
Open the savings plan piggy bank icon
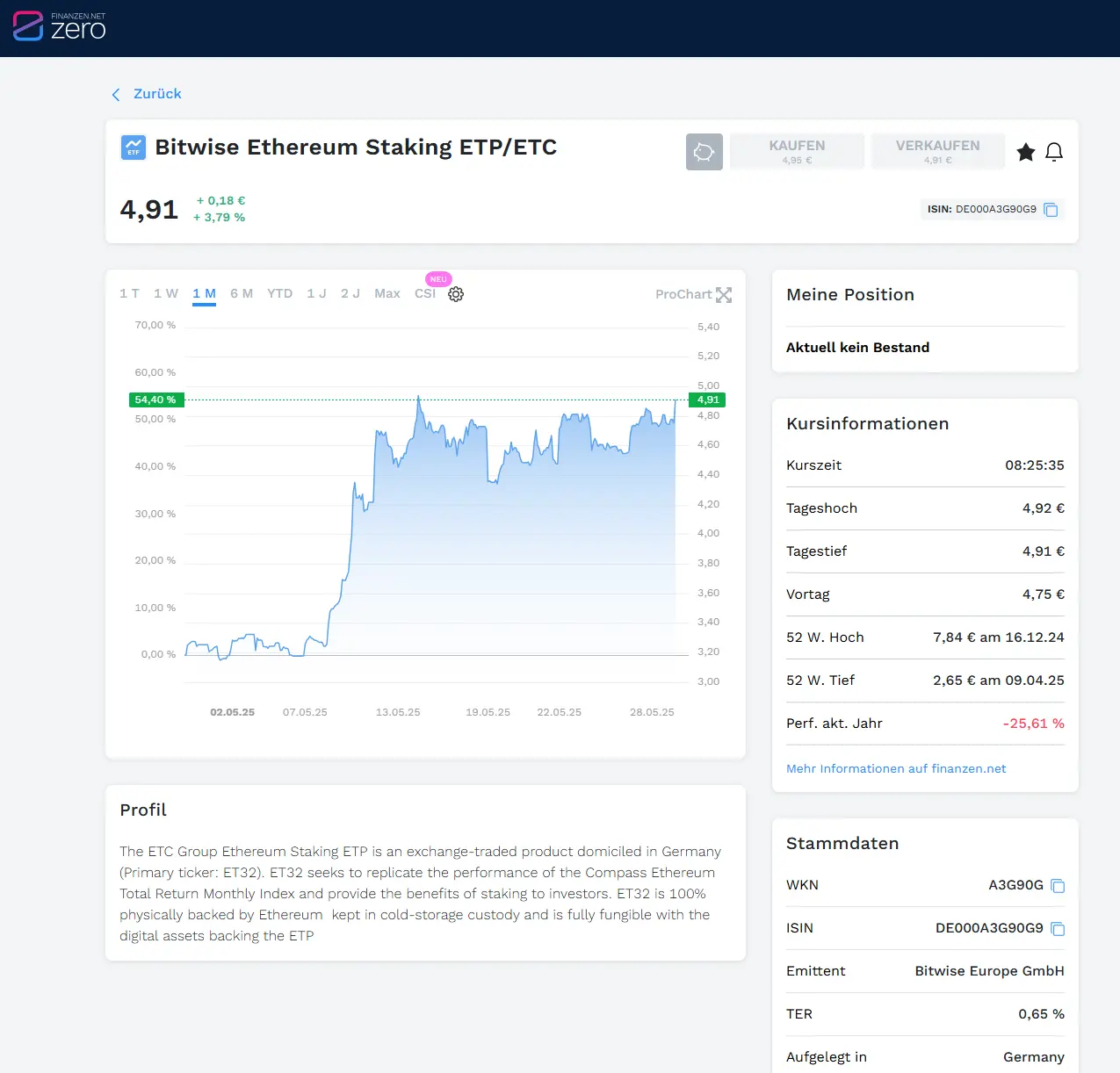(705, 152)
